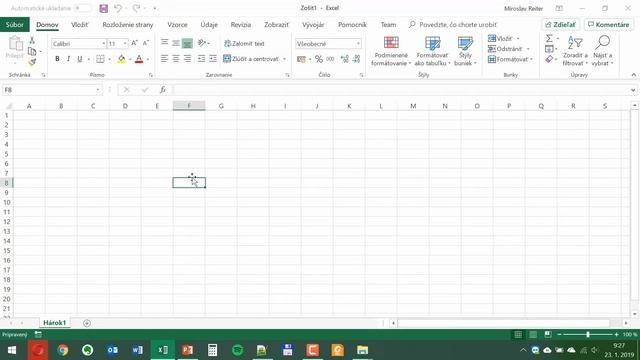
Task: Click Zlúčiť a centrovať merge button
Action: pos(251,59)
